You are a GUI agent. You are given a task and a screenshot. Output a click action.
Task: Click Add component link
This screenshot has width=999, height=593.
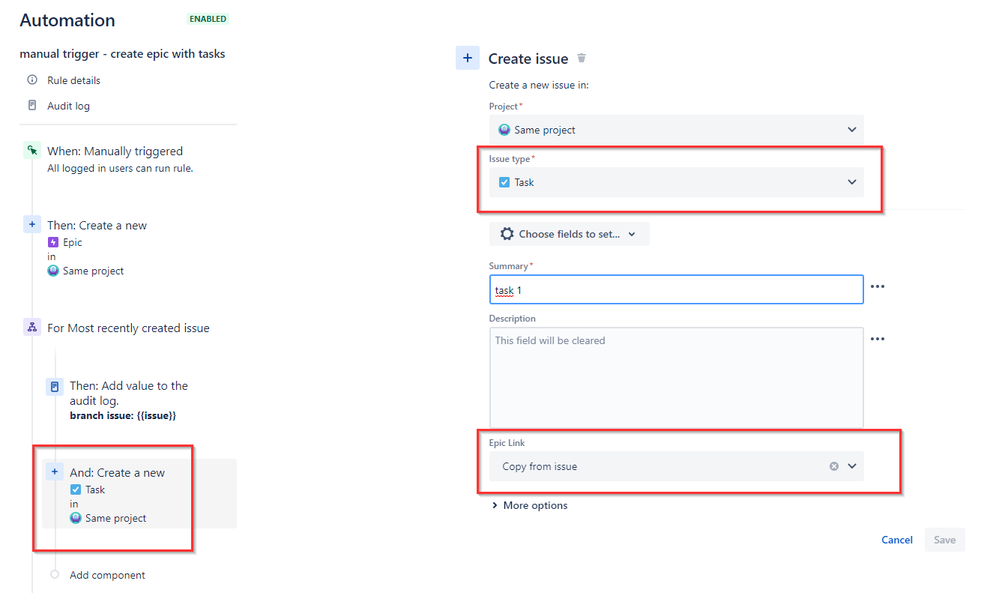(107, 575)
